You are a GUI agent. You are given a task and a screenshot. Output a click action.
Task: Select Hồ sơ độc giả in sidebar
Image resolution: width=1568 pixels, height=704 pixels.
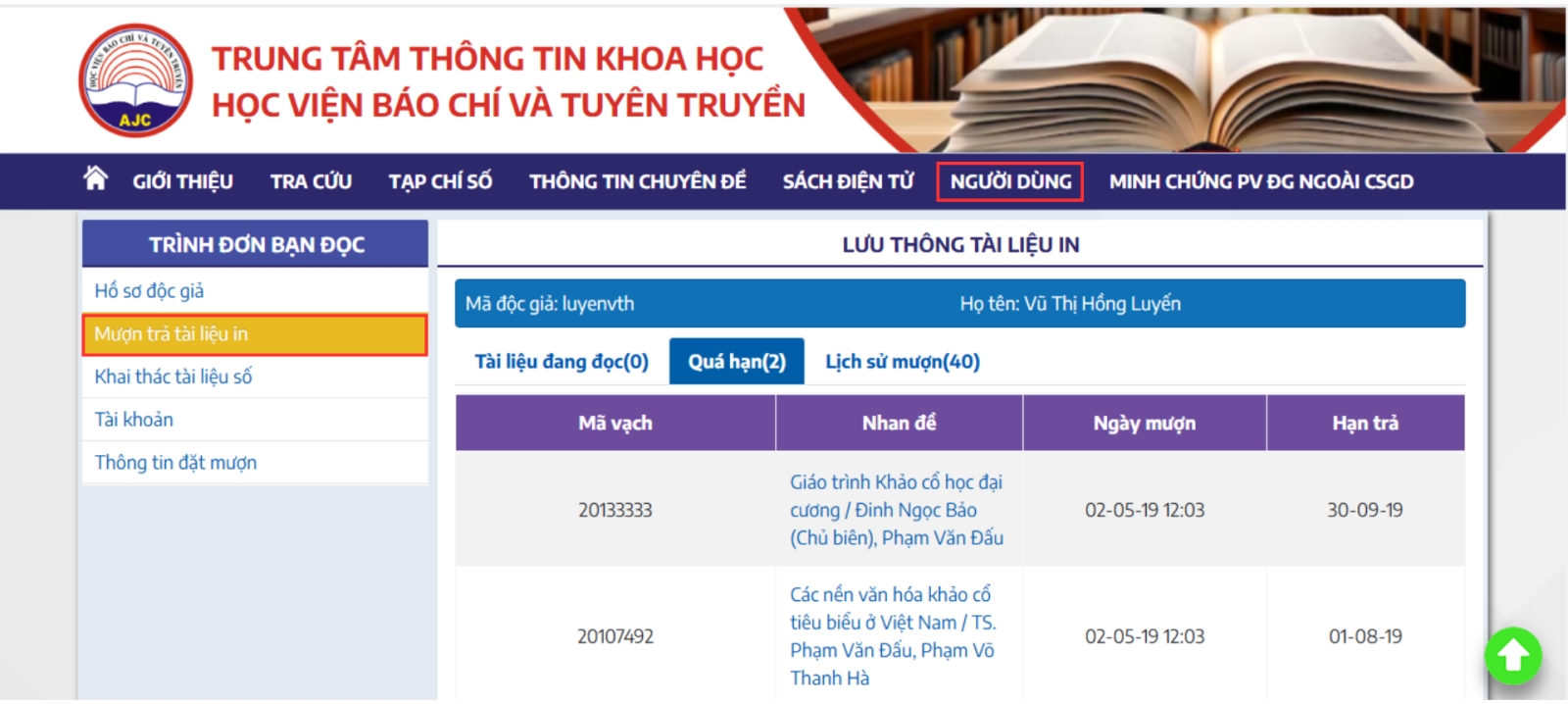[x=255, y=290]
